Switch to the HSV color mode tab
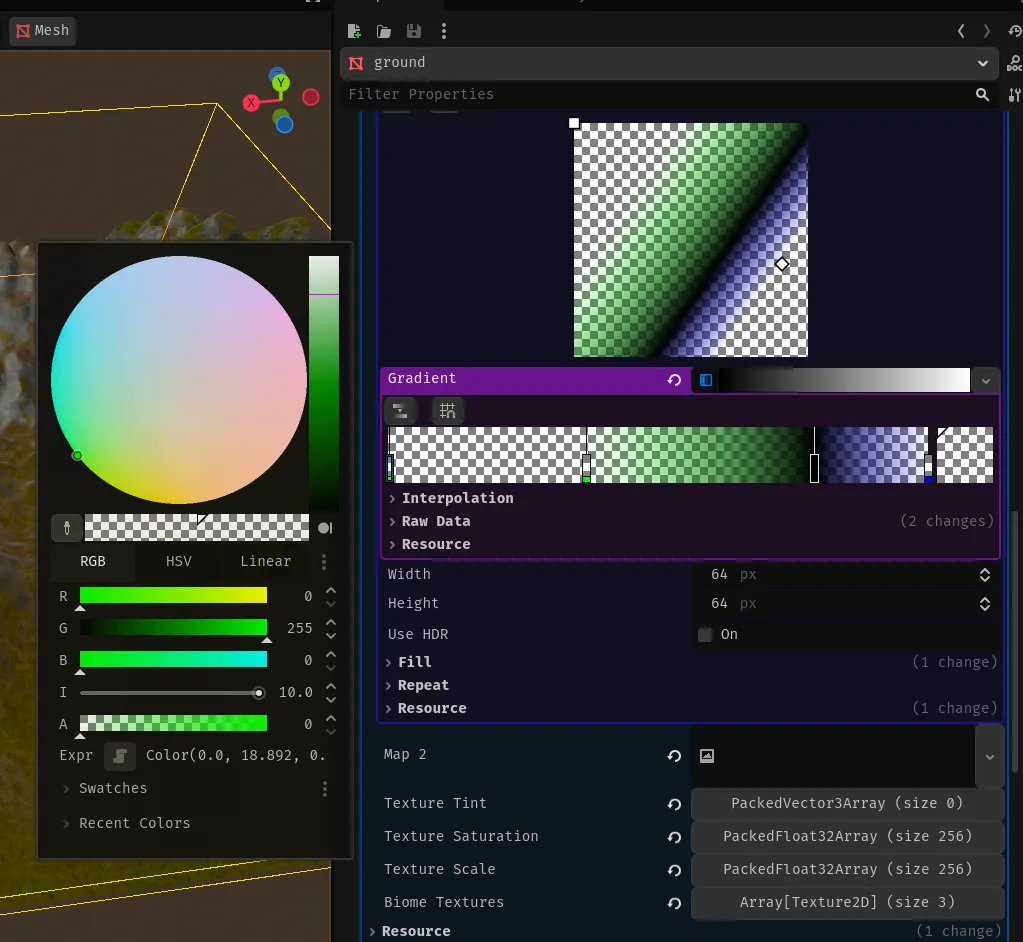 click(x=178, y=561)
